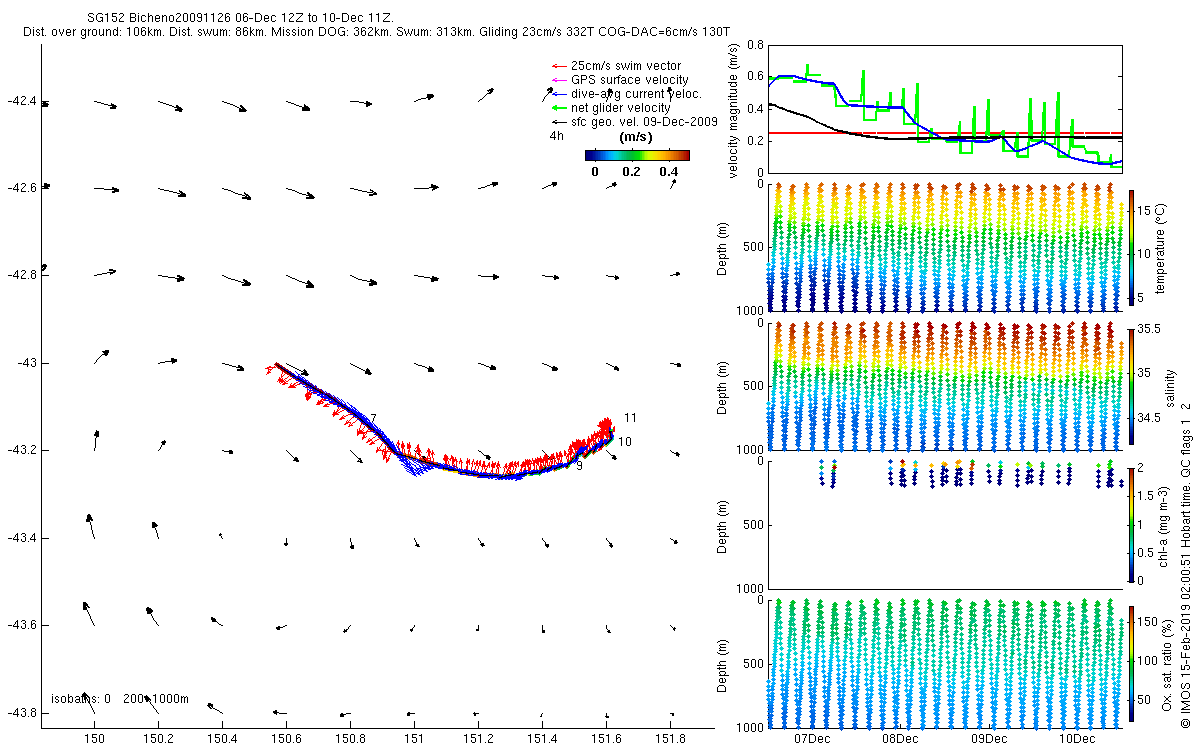Click the '150' longitude tick label

click(x=95, y=739)
